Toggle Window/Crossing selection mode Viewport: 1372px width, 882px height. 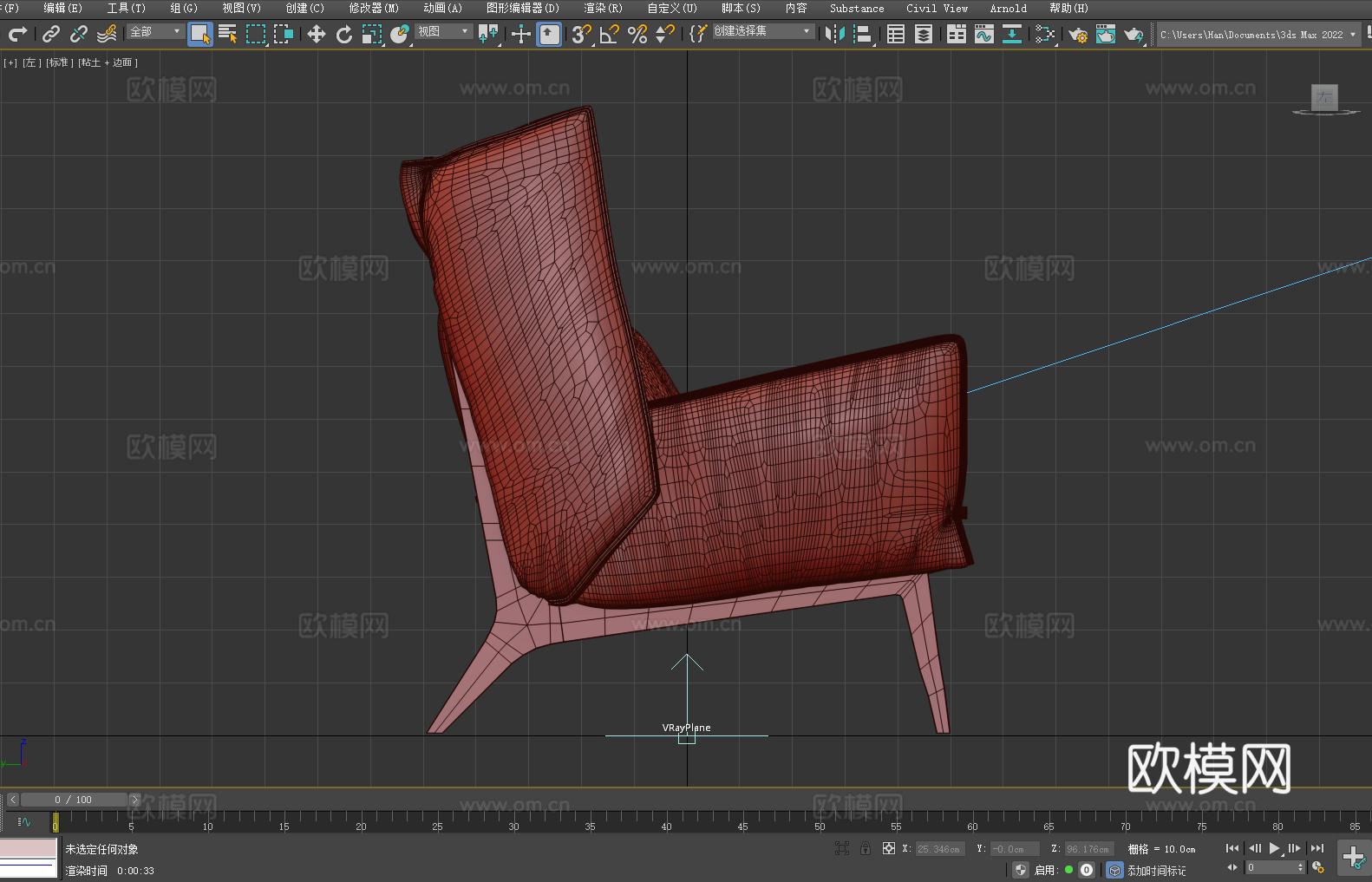284,34
